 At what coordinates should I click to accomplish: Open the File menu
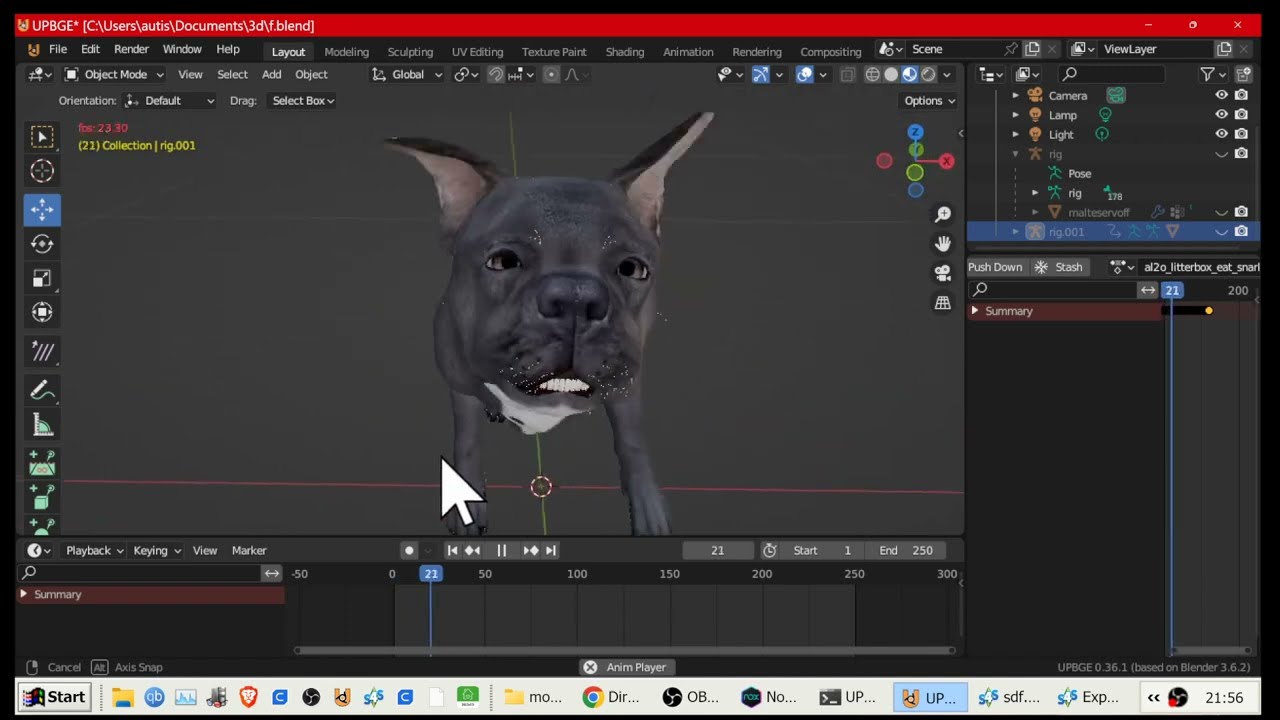(x=58, y=49)
